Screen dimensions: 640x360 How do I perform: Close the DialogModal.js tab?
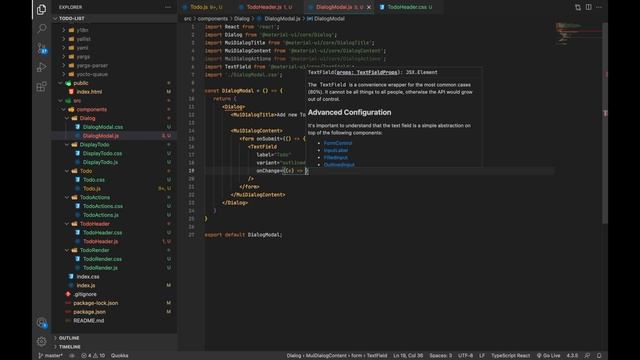369,7
